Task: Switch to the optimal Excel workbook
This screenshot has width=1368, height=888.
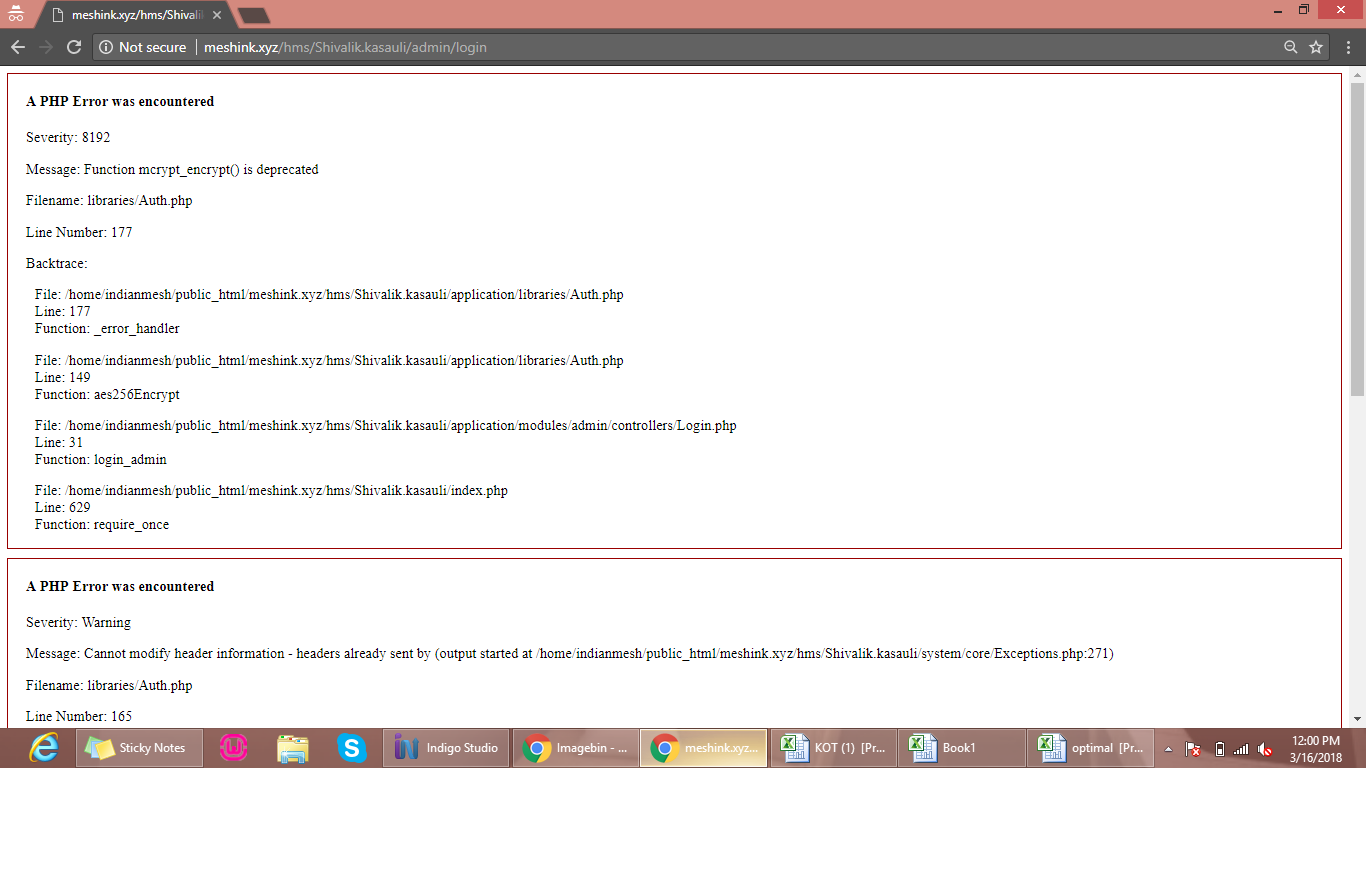Action: (1091, 748)
